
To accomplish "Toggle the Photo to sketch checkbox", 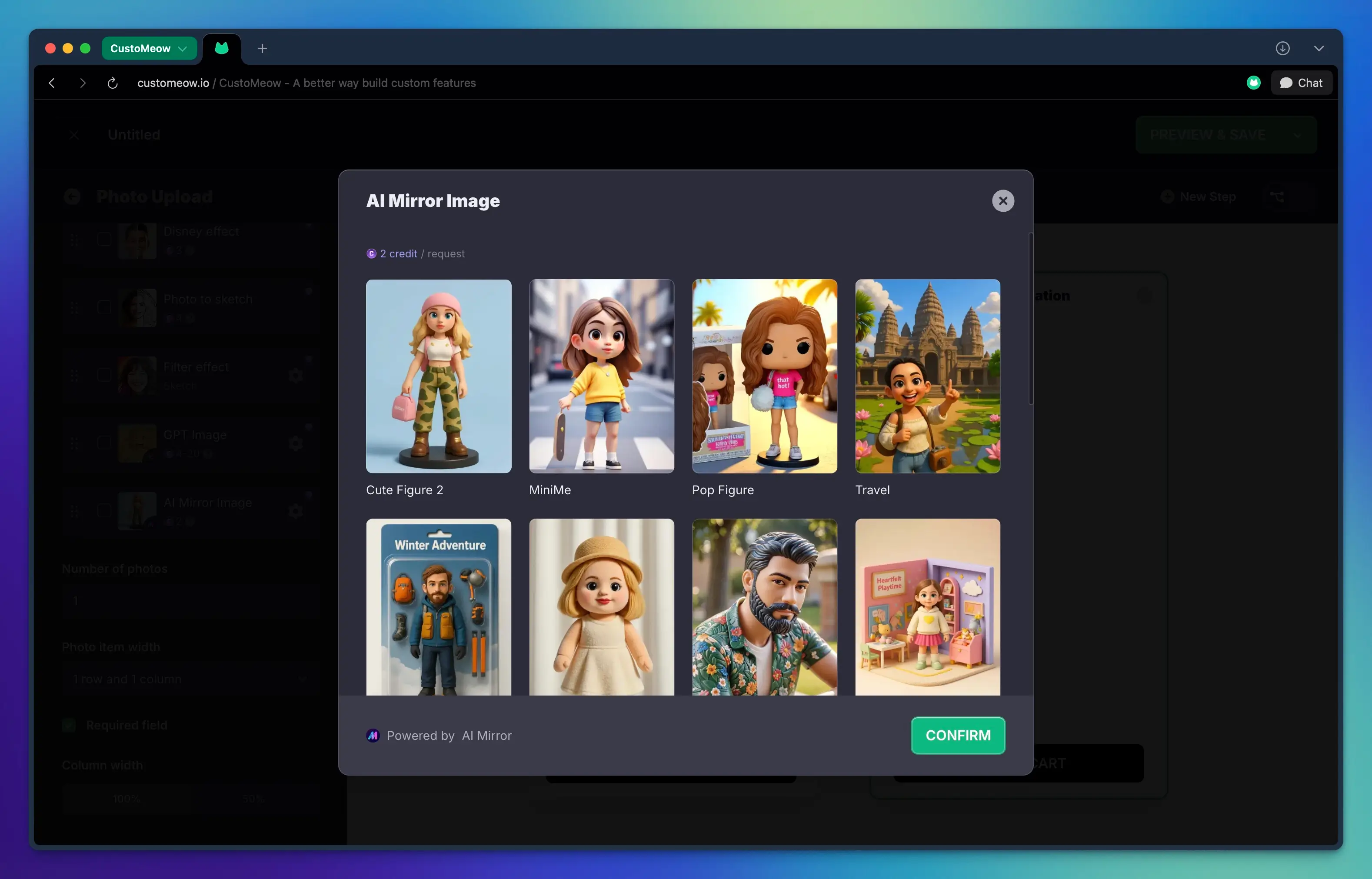I will 104,307.
